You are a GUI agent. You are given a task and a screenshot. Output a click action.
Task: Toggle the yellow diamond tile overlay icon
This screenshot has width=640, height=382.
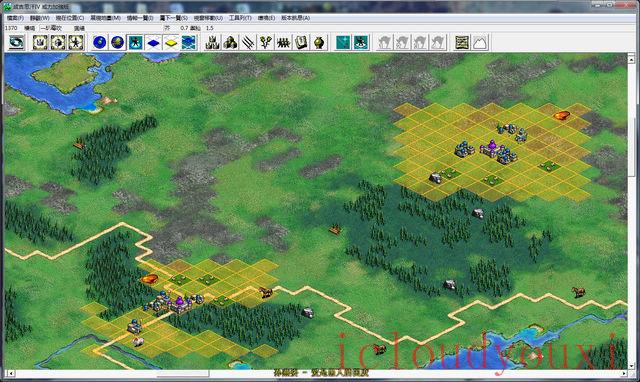coord(171,42)
